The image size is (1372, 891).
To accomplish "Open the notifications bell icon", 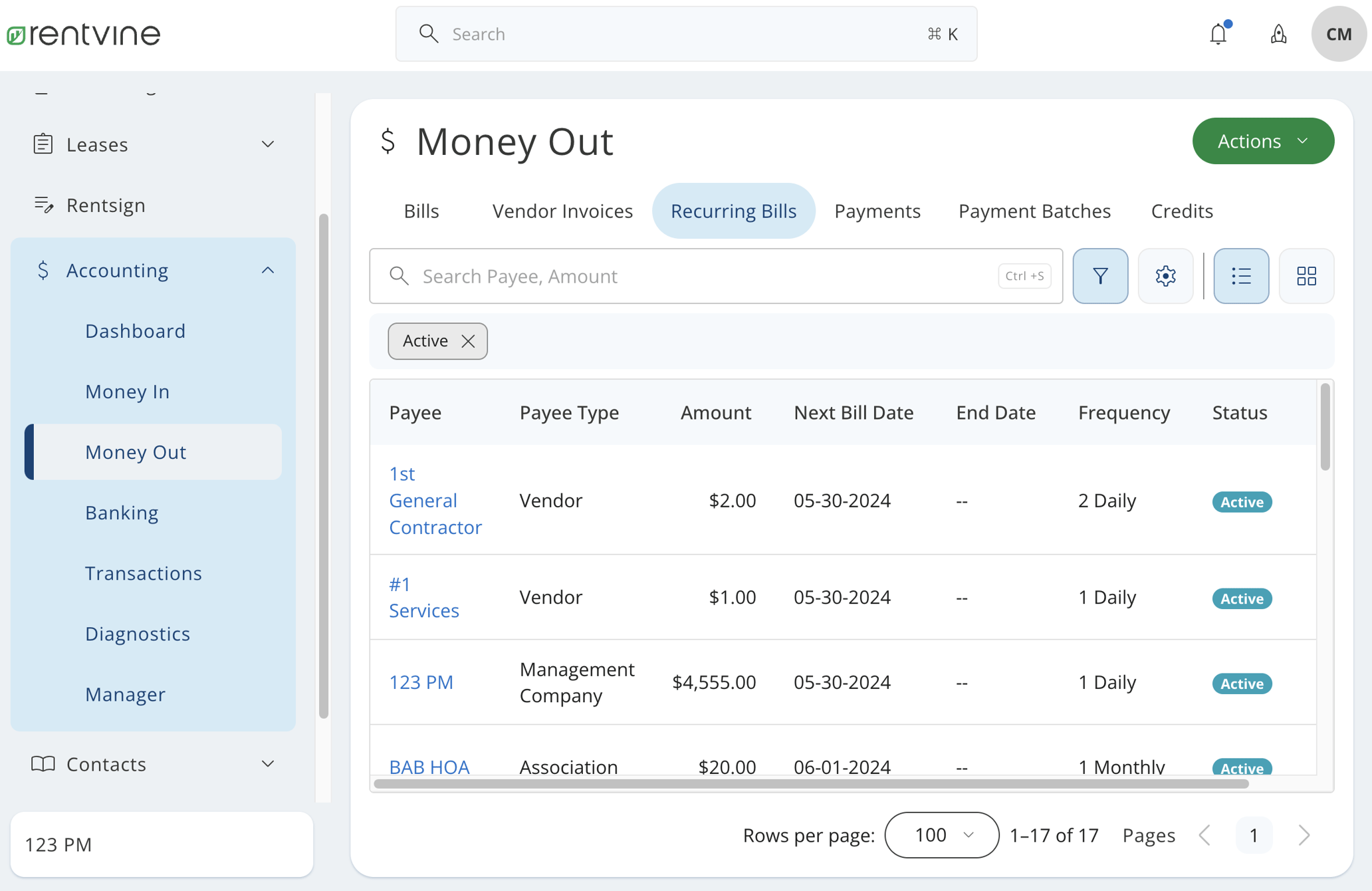I will [1217, 33].
